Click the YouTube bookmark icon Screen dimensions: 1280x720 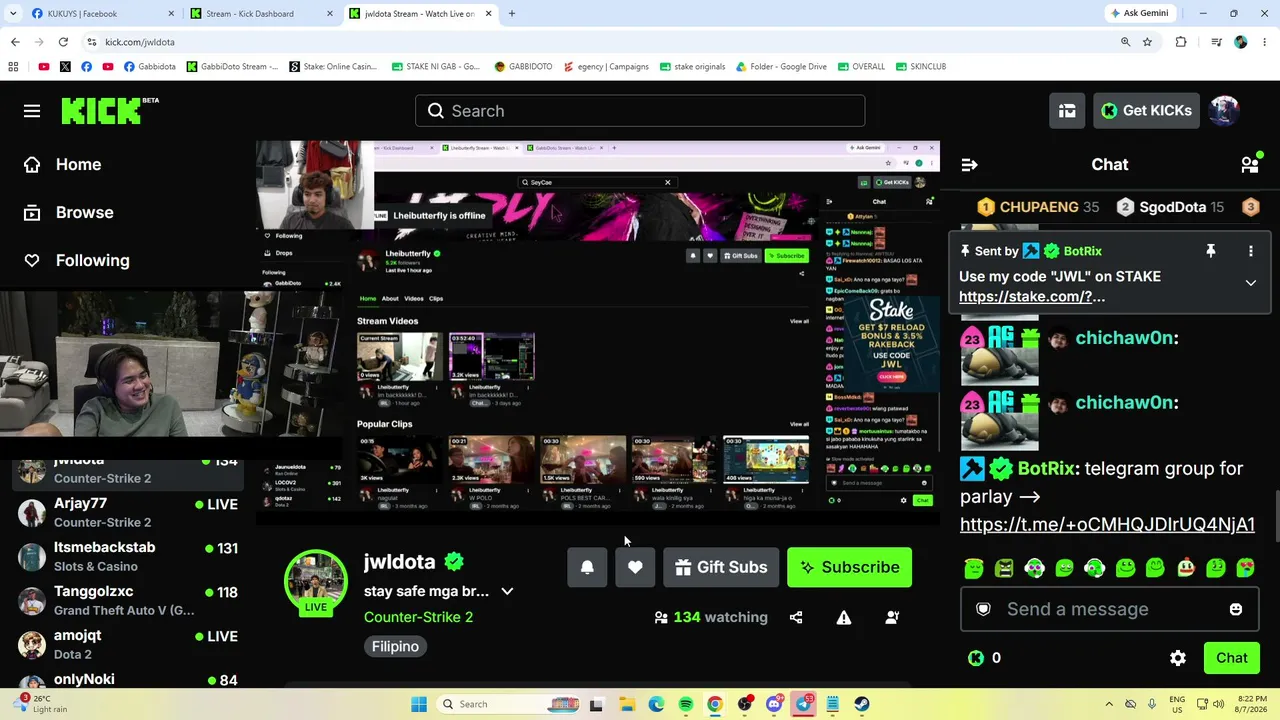pyautogui.click(x=43, y=67)
